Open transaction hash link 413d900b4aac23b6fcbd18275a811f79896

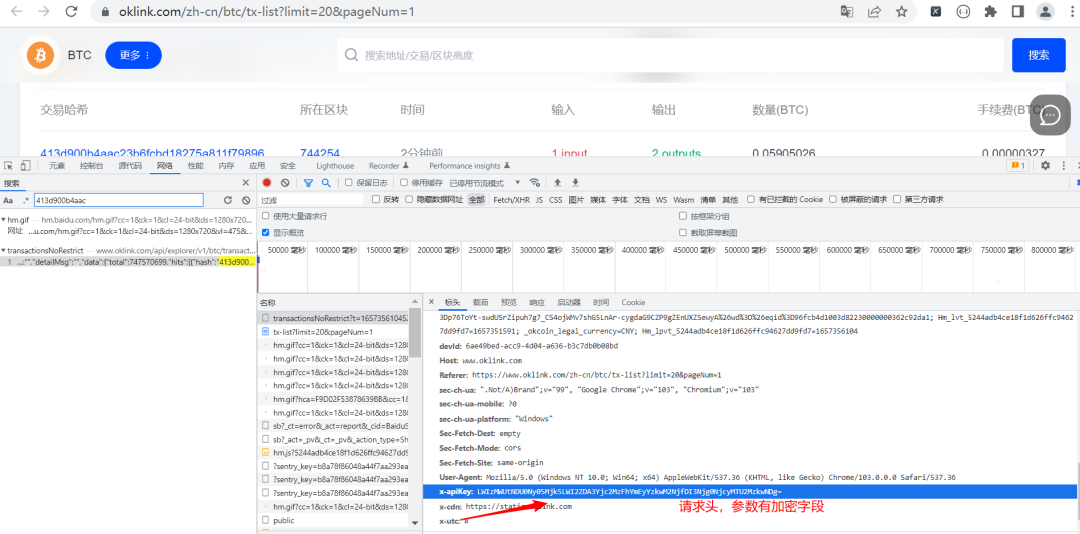point(152,153)
